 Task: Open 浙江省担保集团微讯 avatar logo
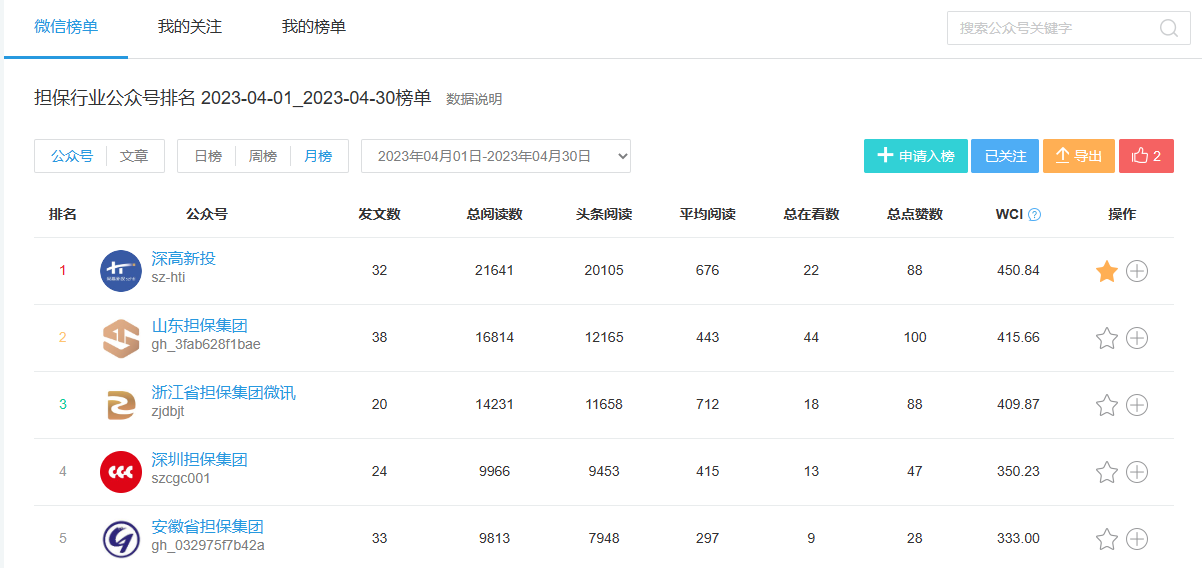pyautogui.click(x=121, y=405)
